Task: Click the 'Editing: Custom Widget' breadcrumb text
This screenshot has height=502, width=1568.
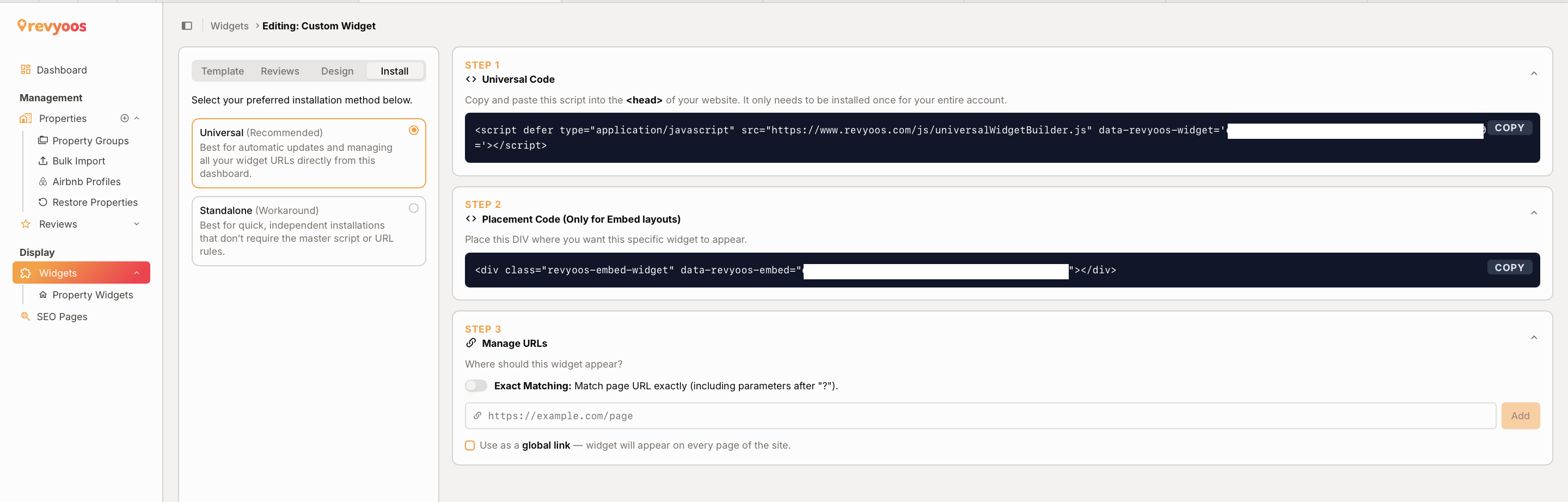Action: (x=319, y=26)
